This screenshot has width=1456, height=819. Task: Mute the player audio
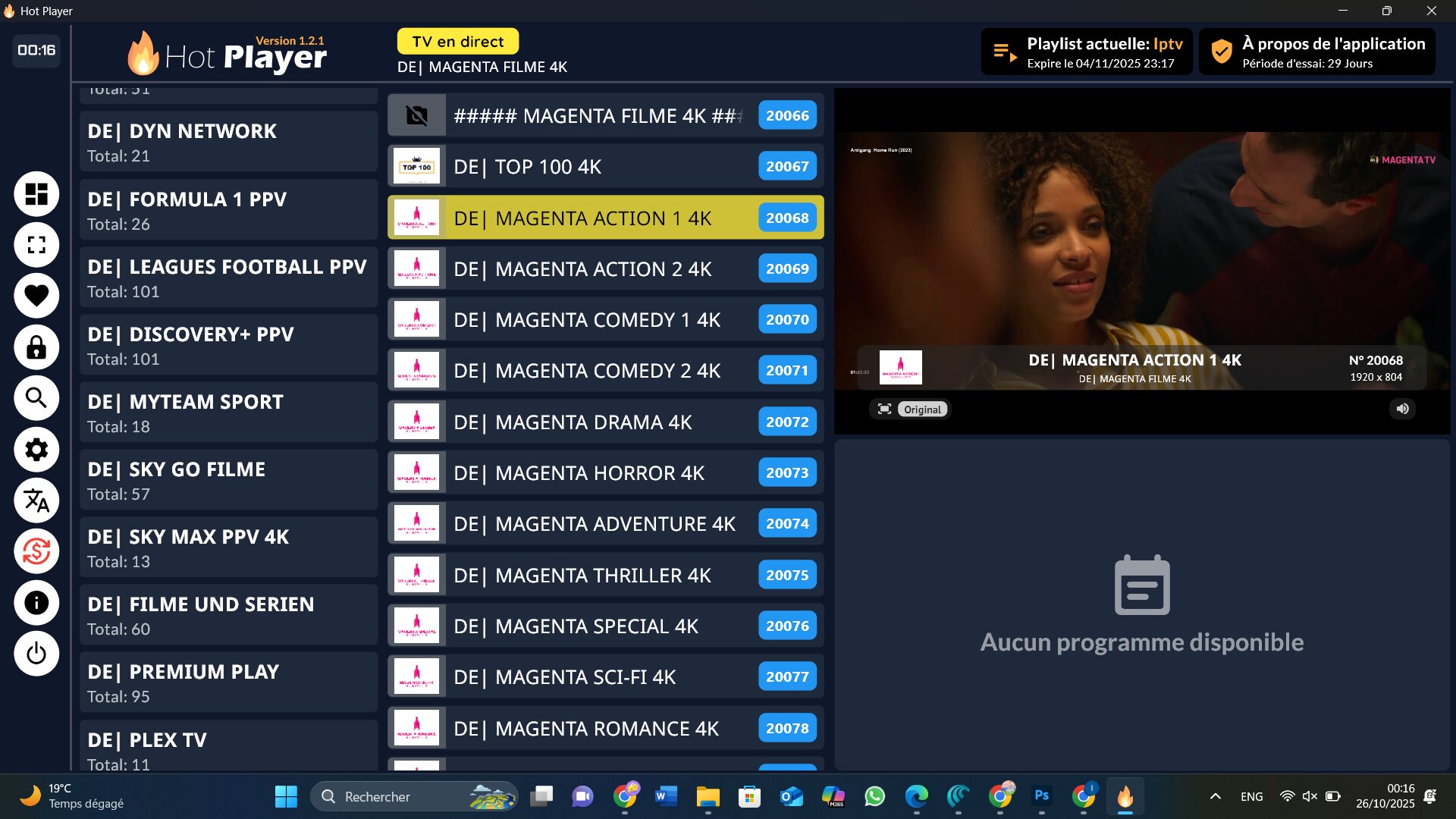1402,409
